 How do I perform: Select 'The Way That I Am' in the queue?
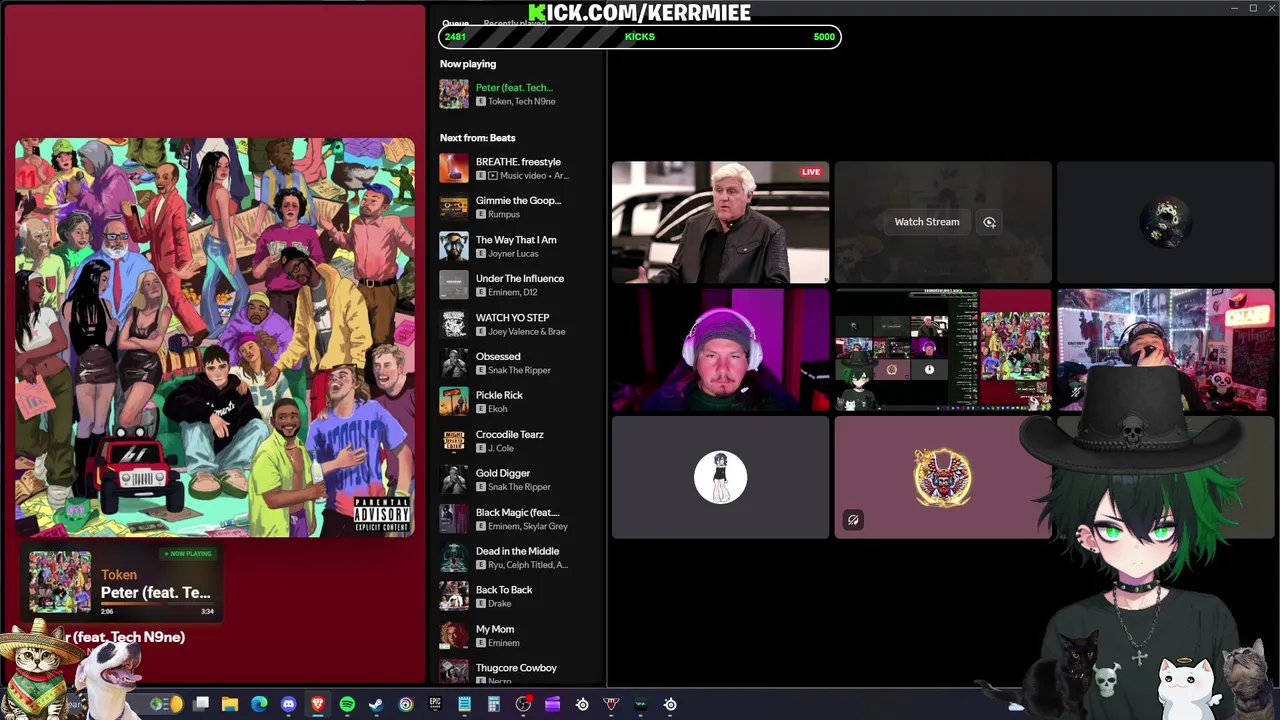point(516,240)
